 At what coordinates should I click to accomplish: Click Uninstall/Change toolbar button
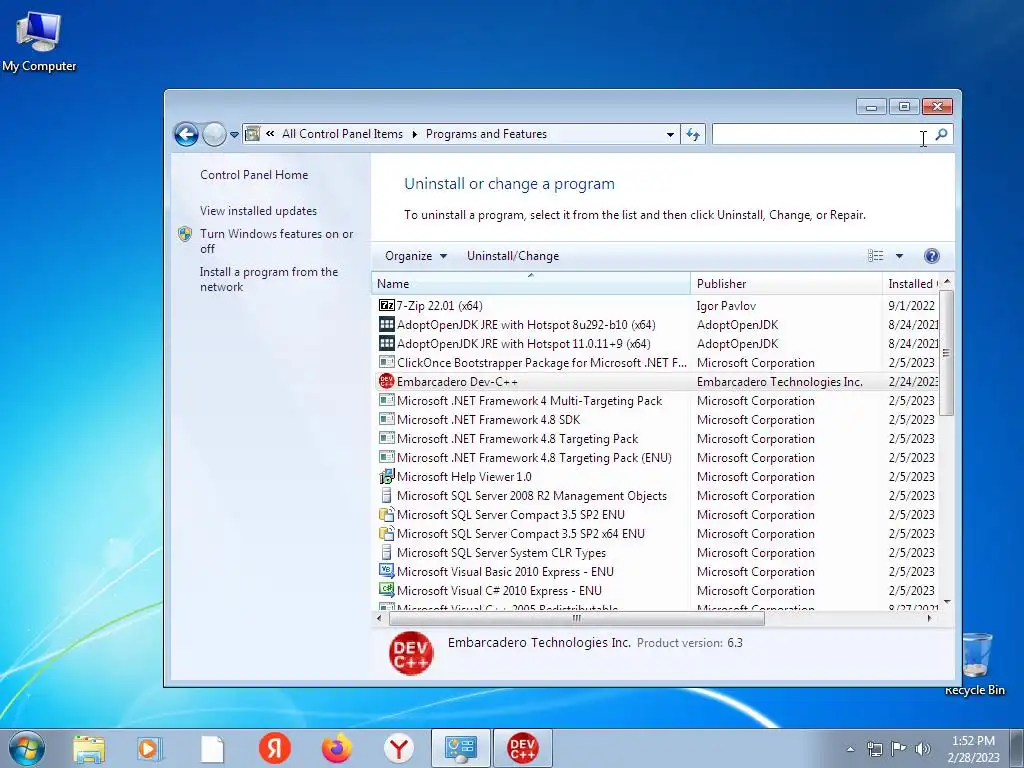coord(513,256)
